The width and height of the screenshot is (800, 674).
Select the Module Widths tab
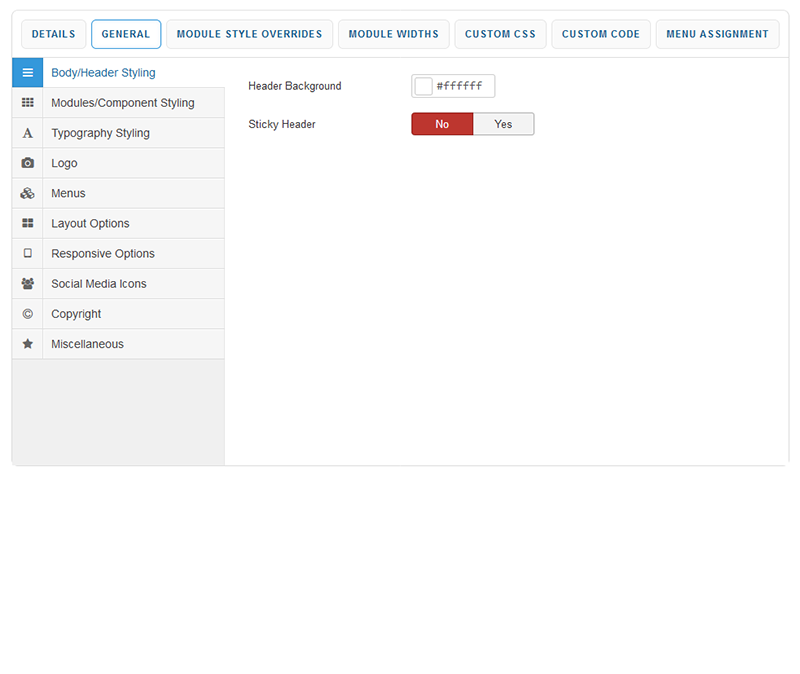pyautogui.click(x=393, y=34)
